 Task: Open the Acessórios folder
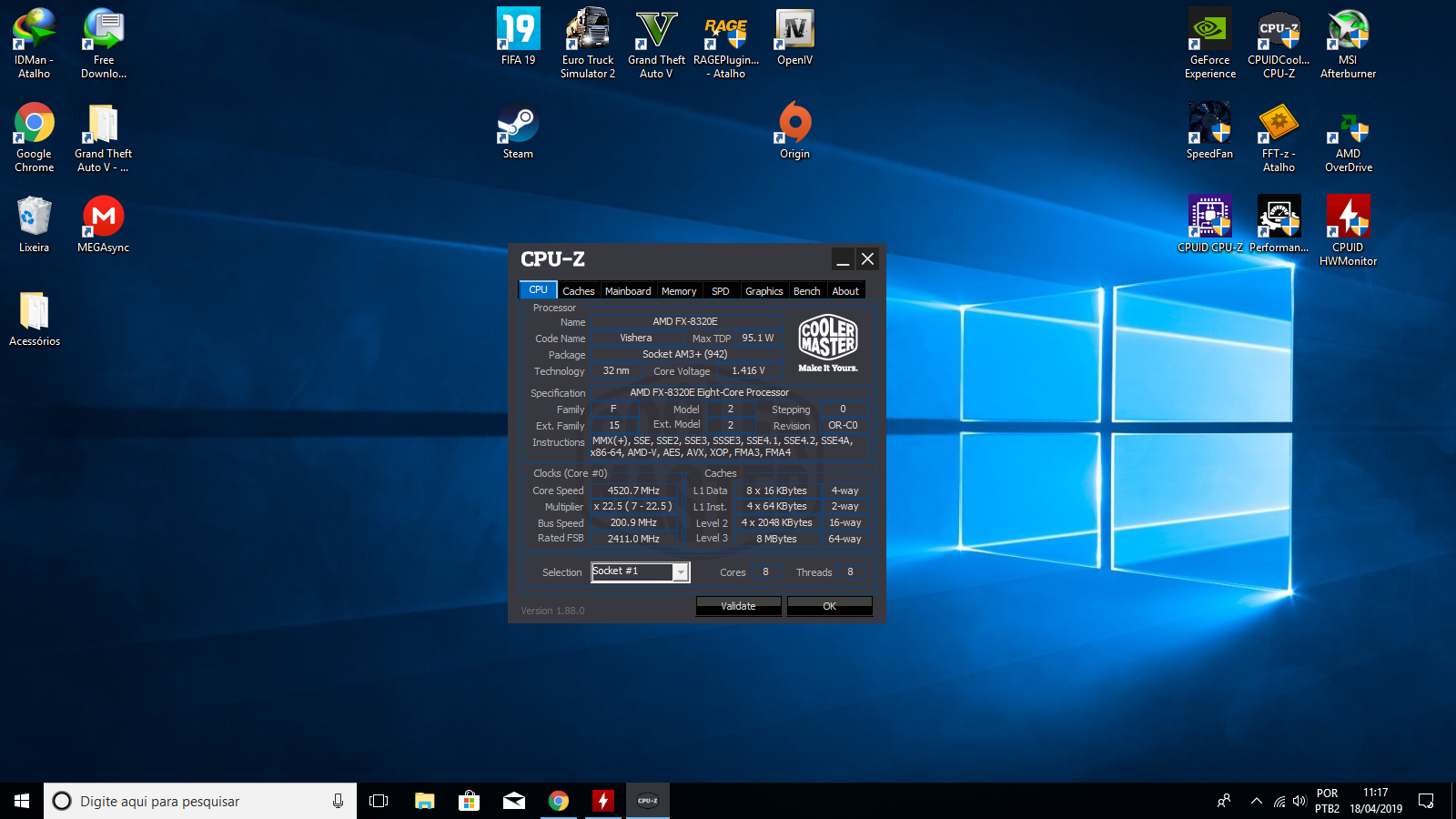(35, 318)
